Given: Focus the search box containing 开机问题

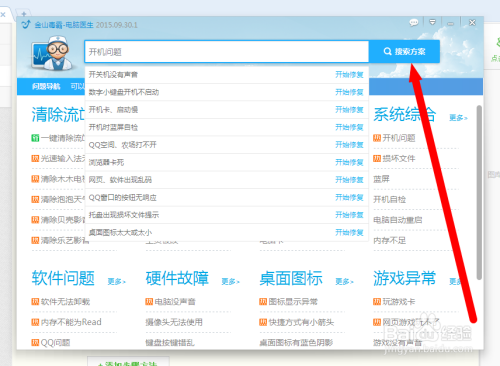Looking at the screenshot, I should click(x=227, y=52).
